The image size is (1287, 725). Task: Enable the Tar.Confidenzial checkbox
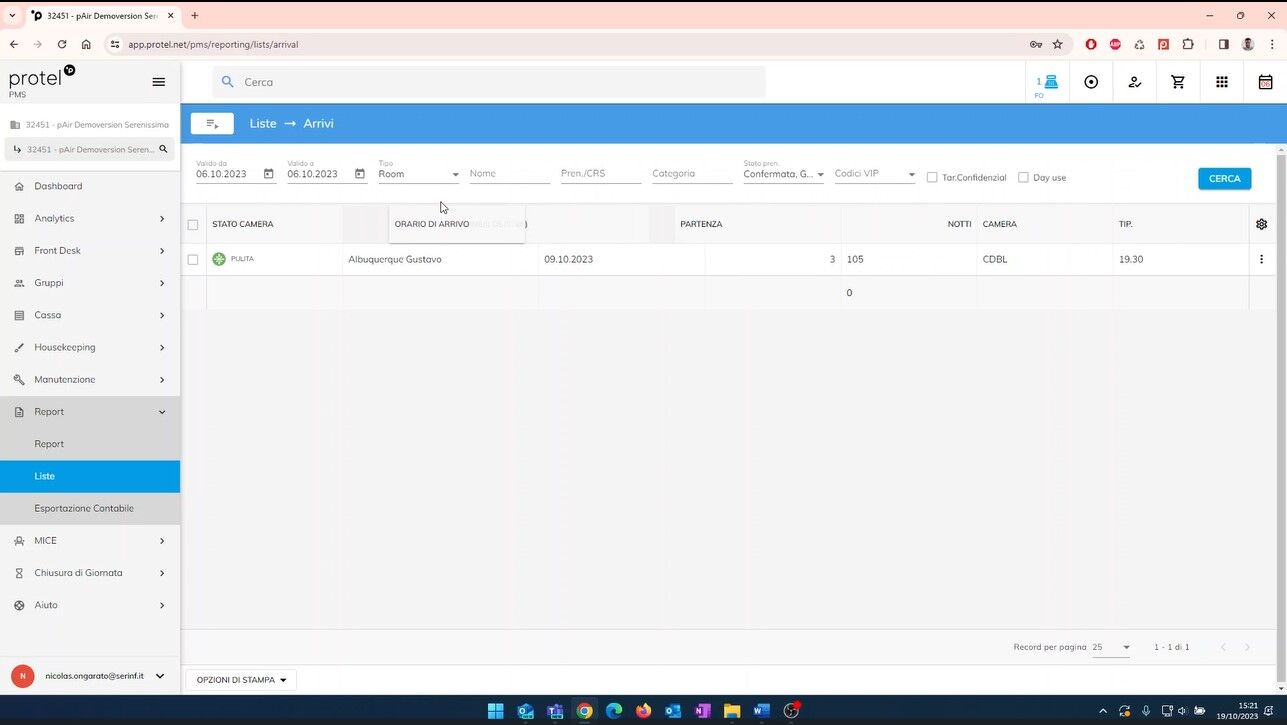[x=932, y=178]
